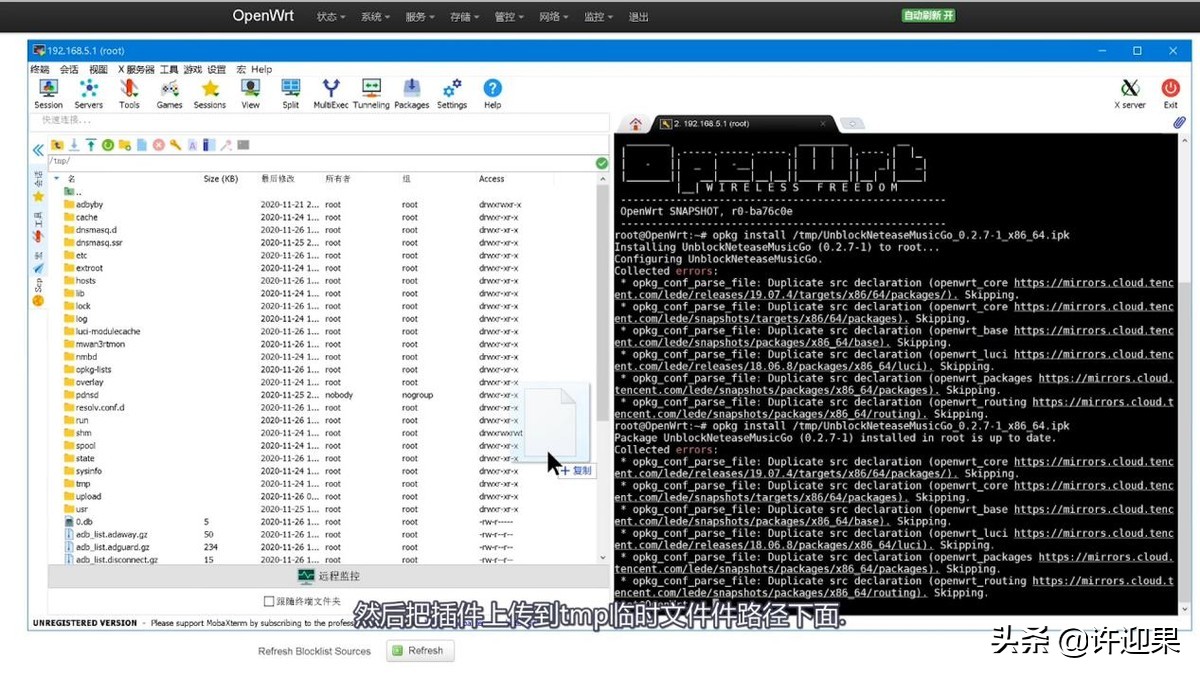Image resolution: width=1200 pixels, height=675 pixels.
Task: Click the file list vertical scrollbar
Action: tap(602, 300)
